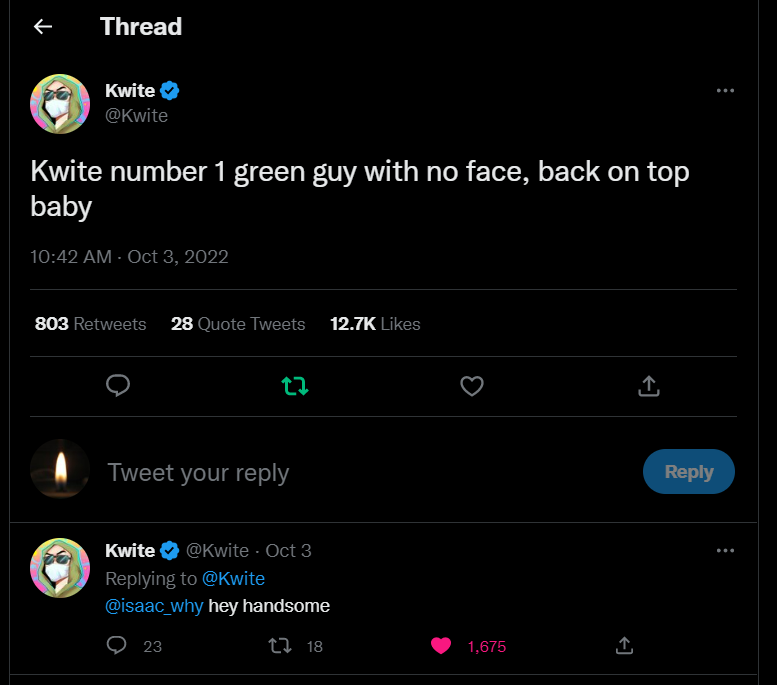View the 28 Quote Tweets list
Image resolution: width=777 pixels, height=685 pixels.
(238, 324)
